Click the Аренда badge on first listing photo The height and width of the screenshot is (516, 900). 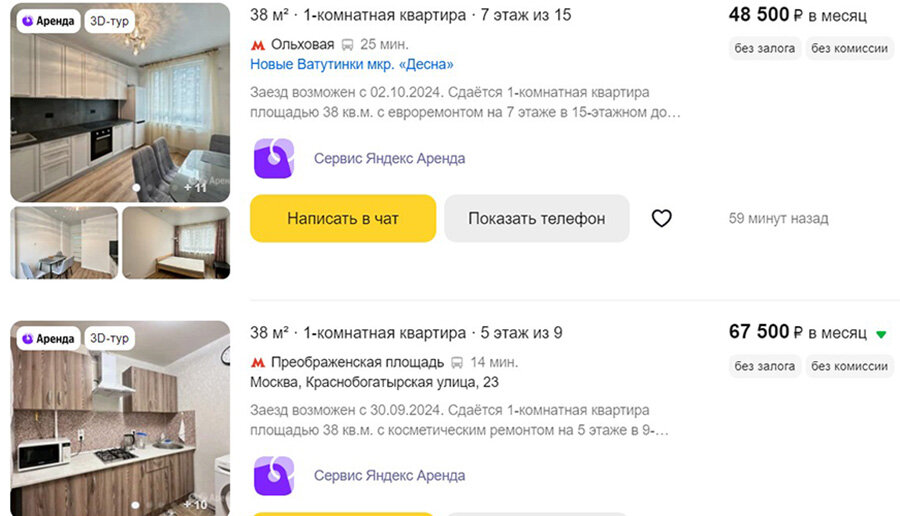(48, 21)
